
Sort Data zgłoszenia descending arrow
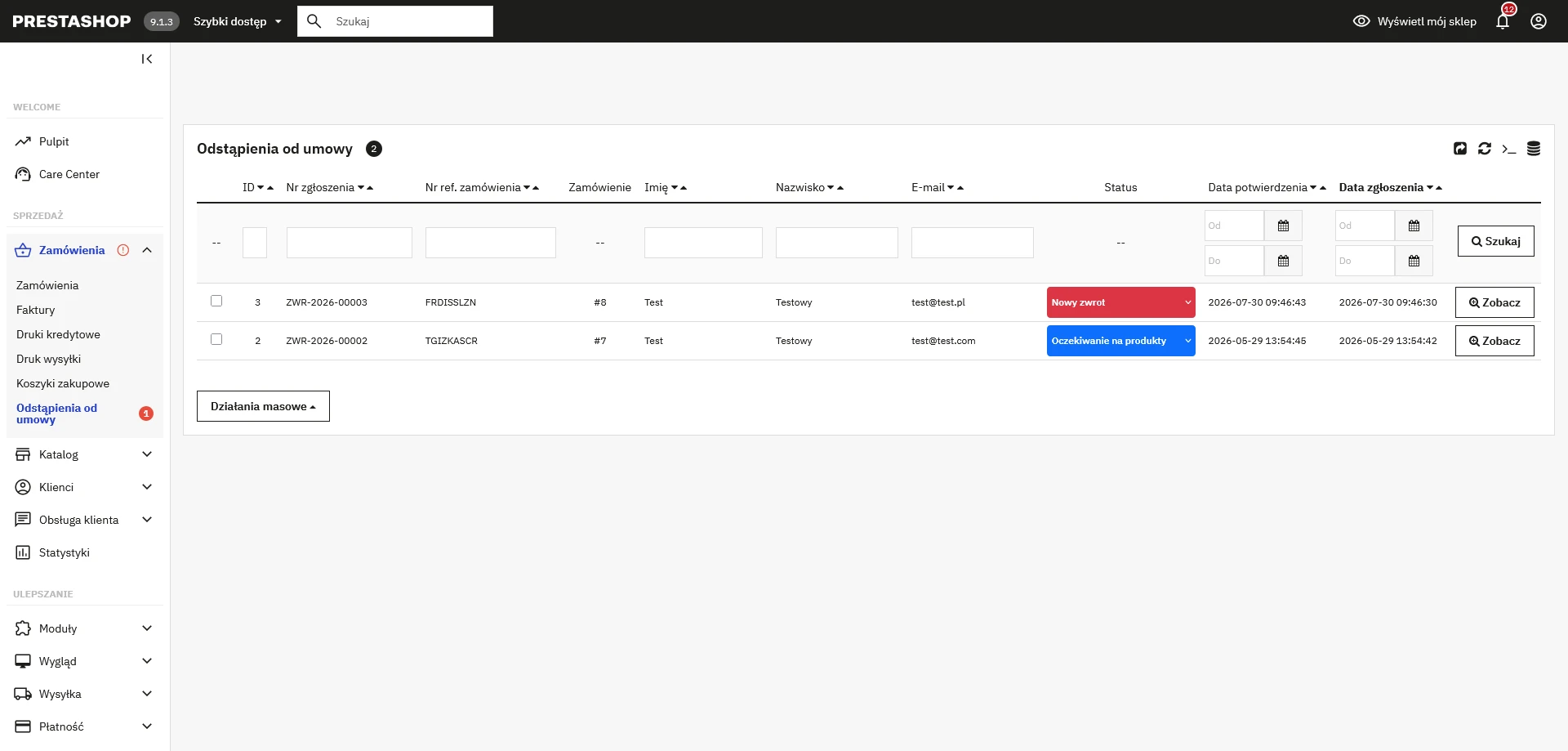coord(1430,188)
